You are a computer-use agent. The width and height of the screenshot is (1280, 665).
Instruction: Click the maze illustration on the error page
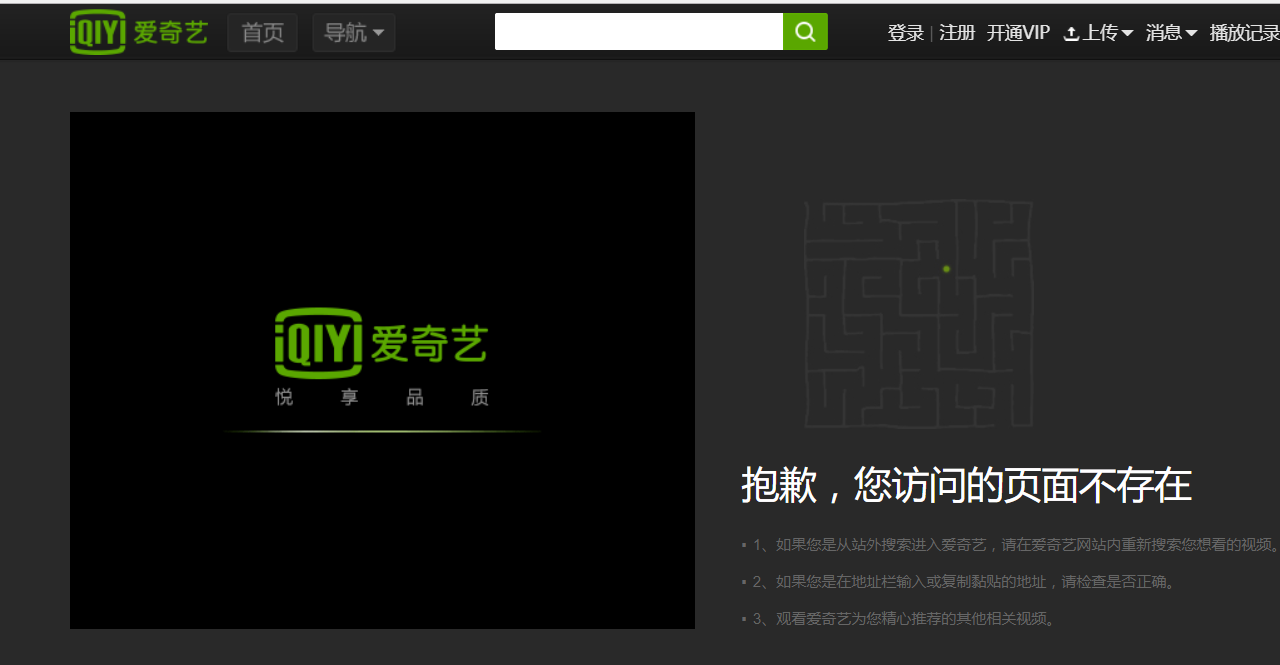point(918,313)
